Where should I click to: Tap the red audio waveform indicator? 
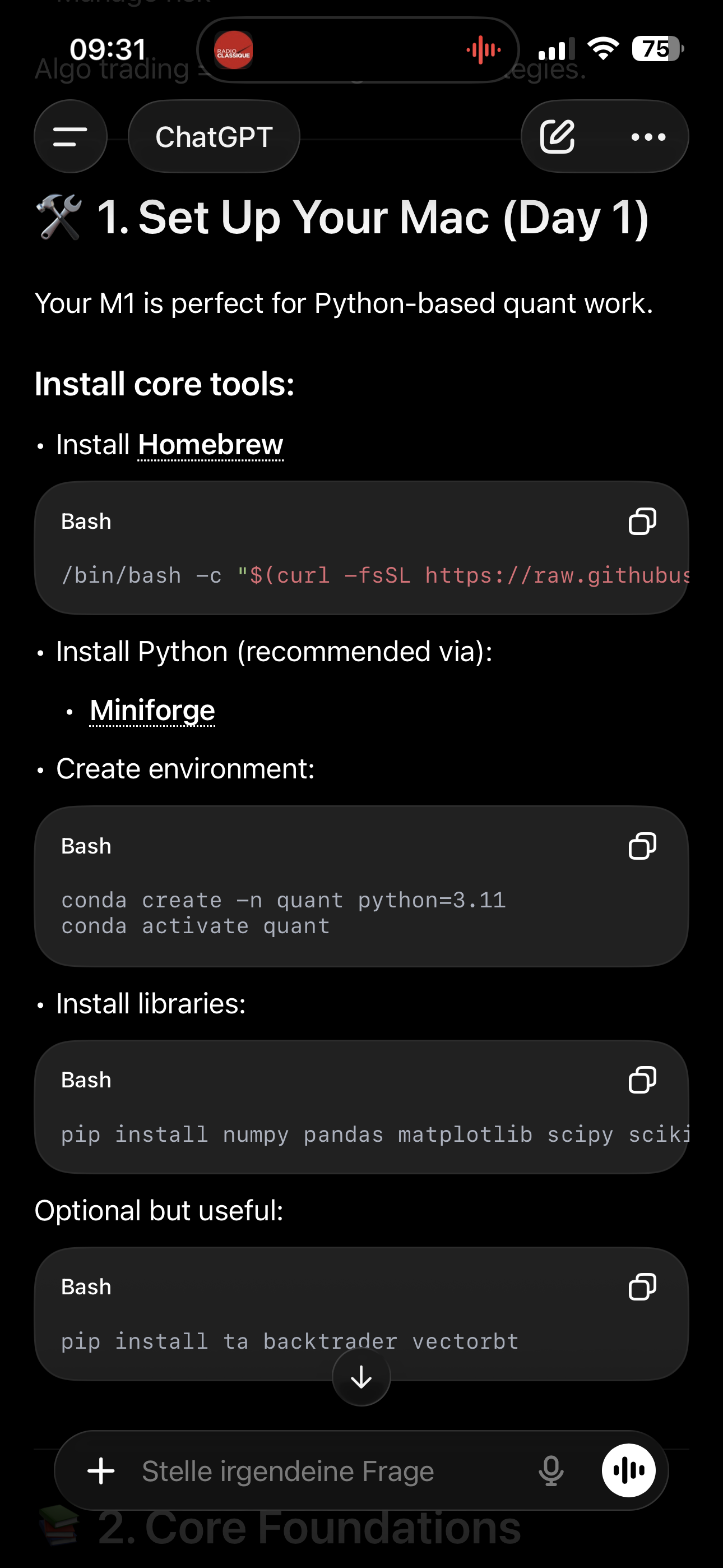(484, 50)
